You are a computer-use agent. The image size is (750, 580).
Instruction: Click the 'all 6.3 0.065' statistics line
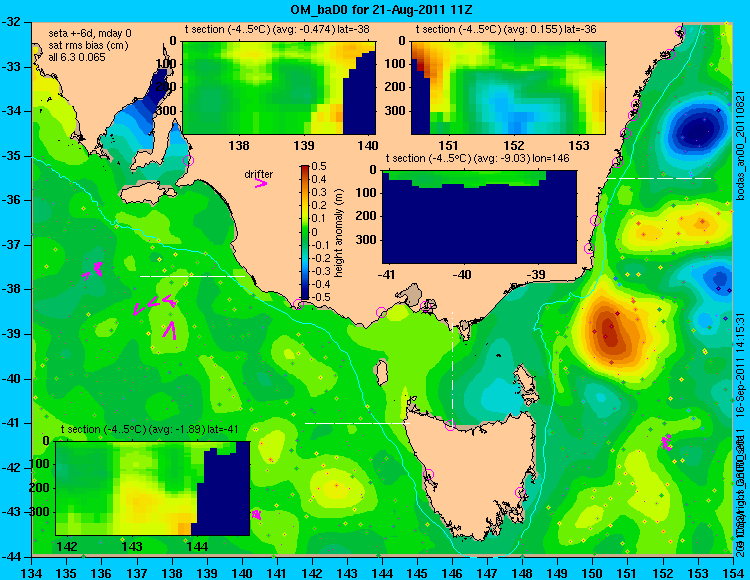tap(77, 57)
